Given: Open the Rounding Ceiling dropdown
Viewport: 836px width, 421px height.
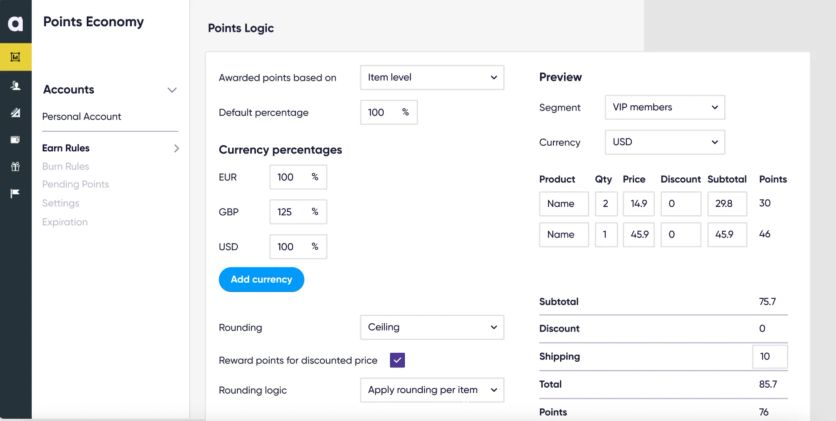Looking at the screenshot, I should (x=431, y=327).
